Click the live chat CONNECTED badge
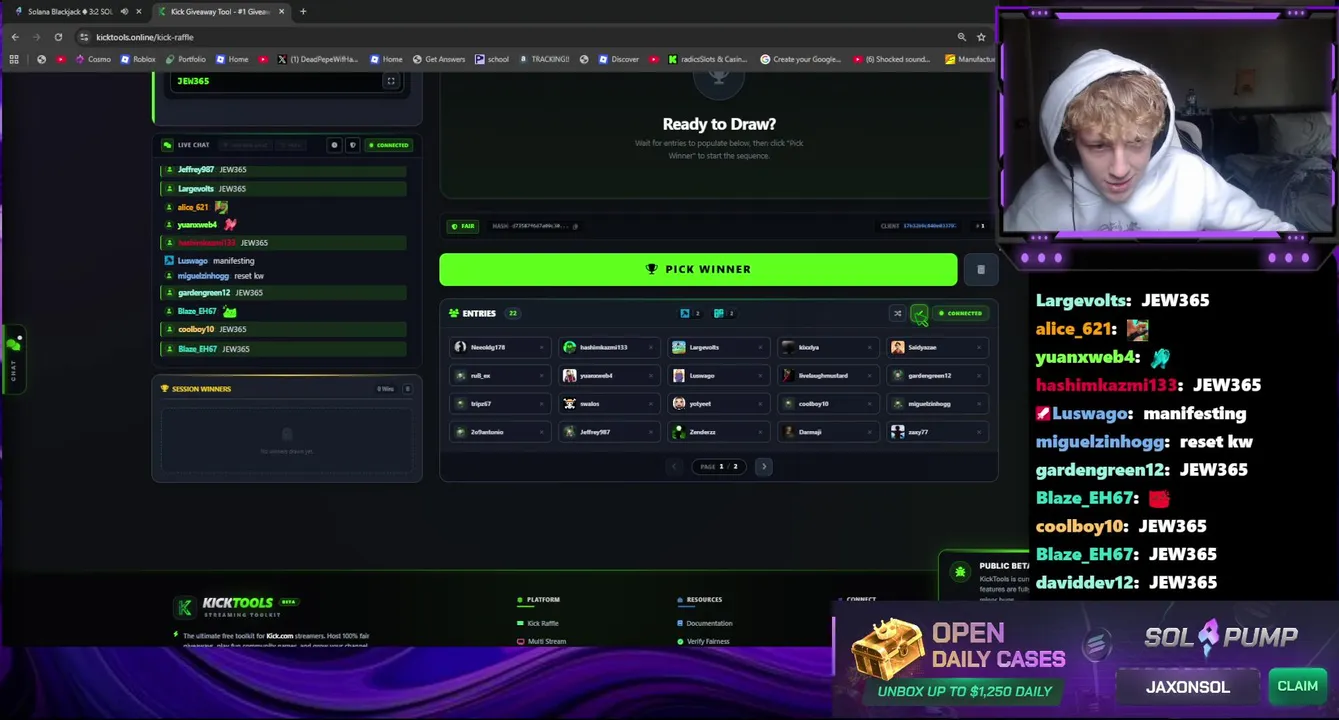Screen dimensions: 1339x720 coord(389,145)
